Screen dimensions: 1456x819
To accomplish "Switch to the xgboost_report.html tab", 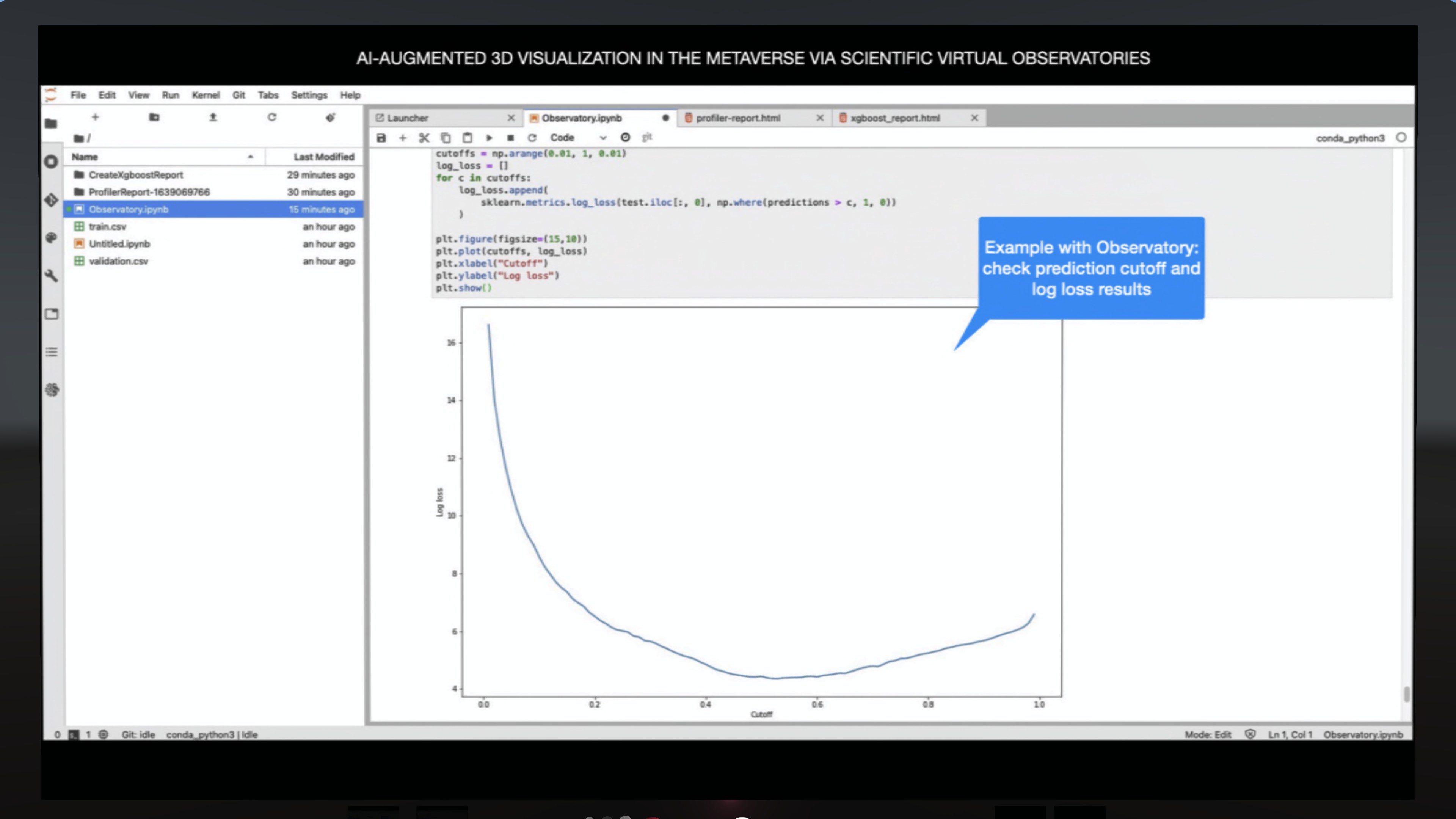I will click(x=895, y=118).
